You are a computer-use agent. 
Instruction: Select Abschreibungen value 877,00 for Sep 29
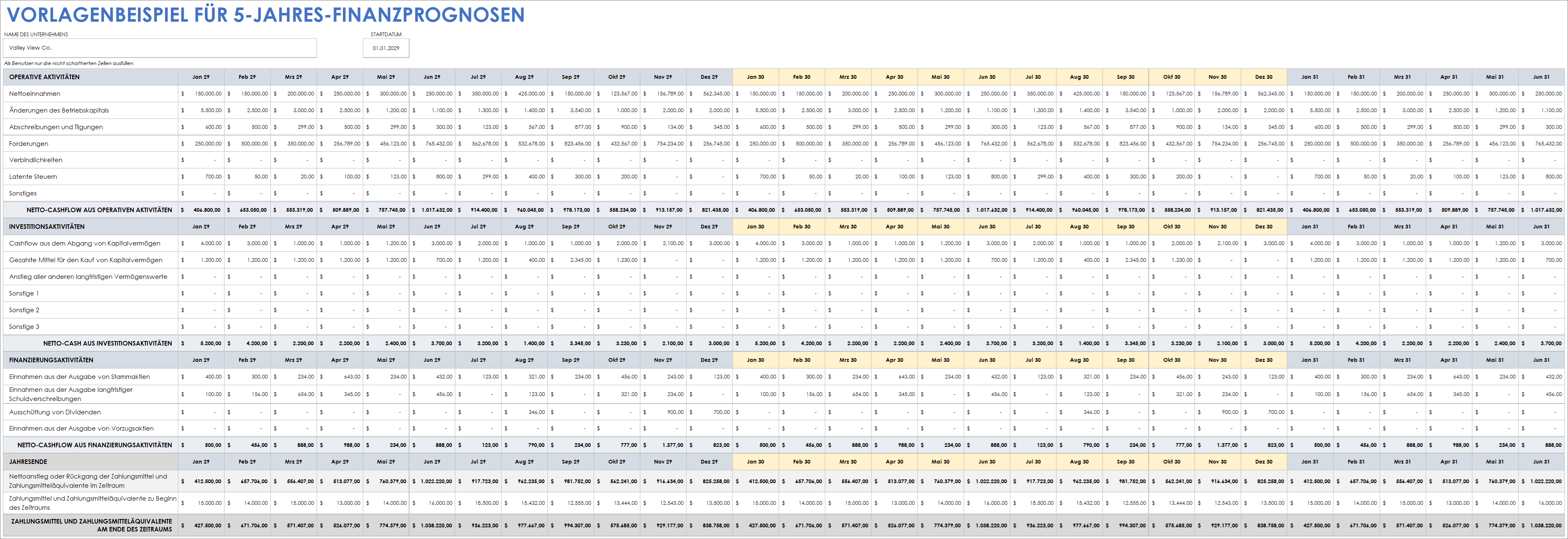coord(571,127)
